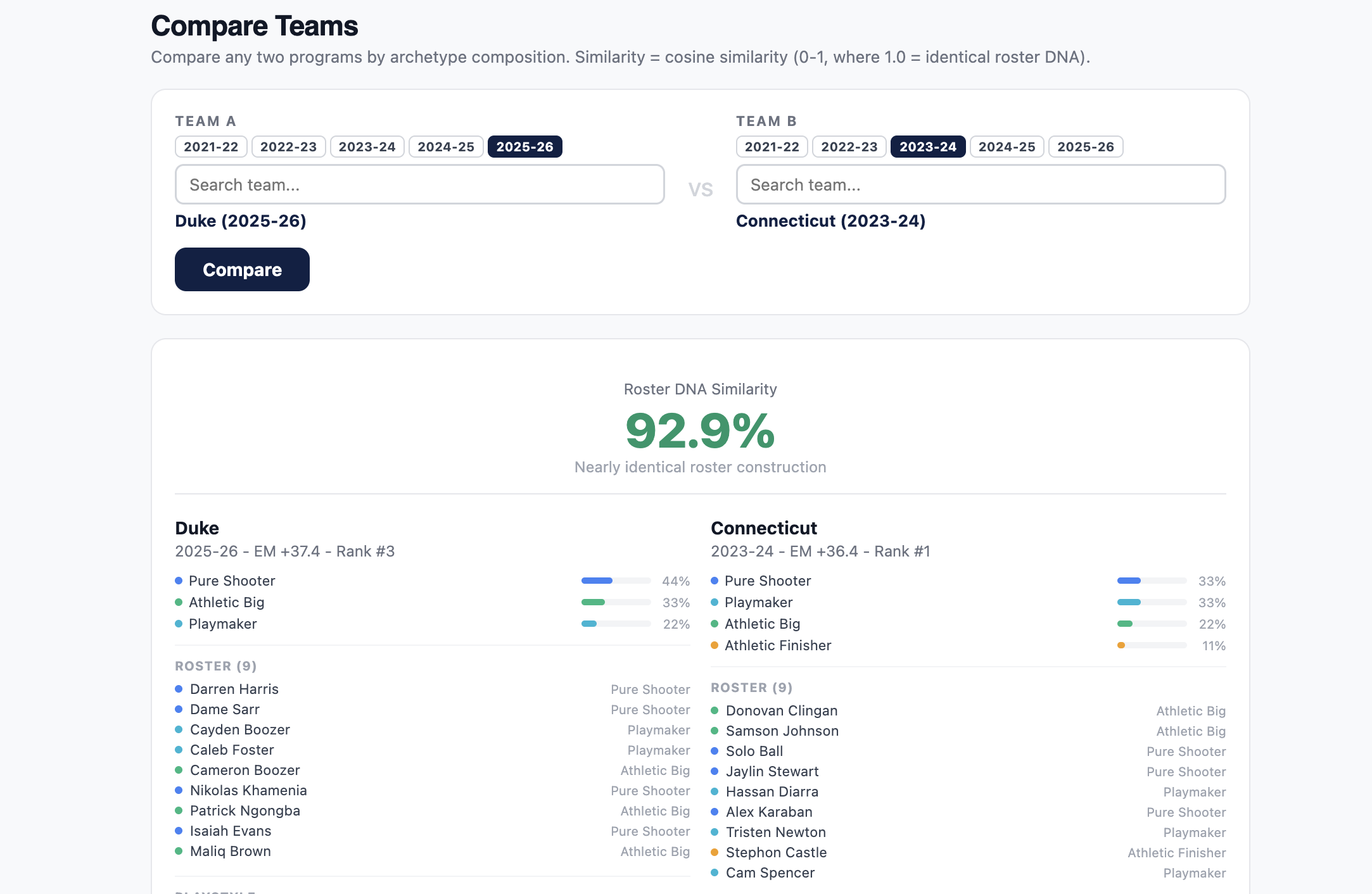Select Team B season 2023-24
1372x894 pixels.
928,147
